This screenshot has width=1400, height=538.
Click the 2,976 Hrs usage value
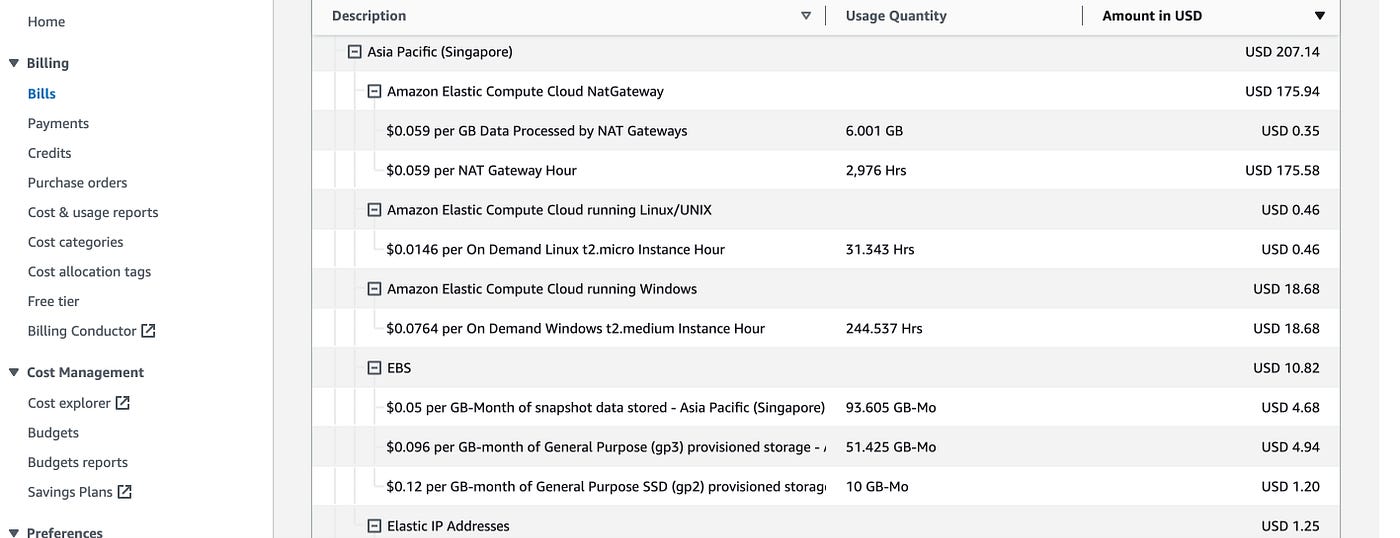click(x=876, y=171)
